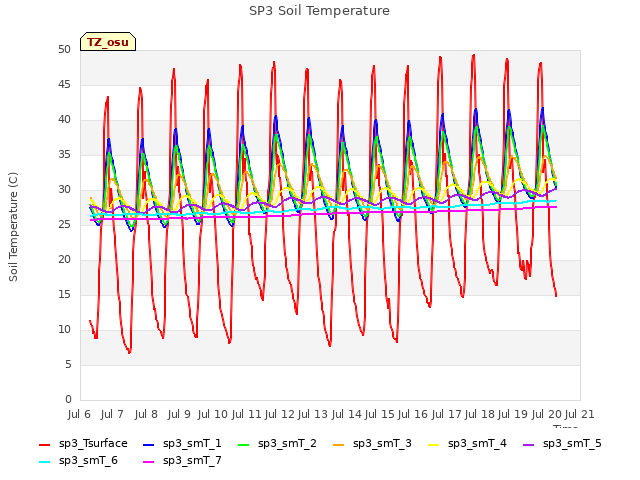Click the 30 y-axis tick label
Screen dimensions: 640x480
[64, 190]
